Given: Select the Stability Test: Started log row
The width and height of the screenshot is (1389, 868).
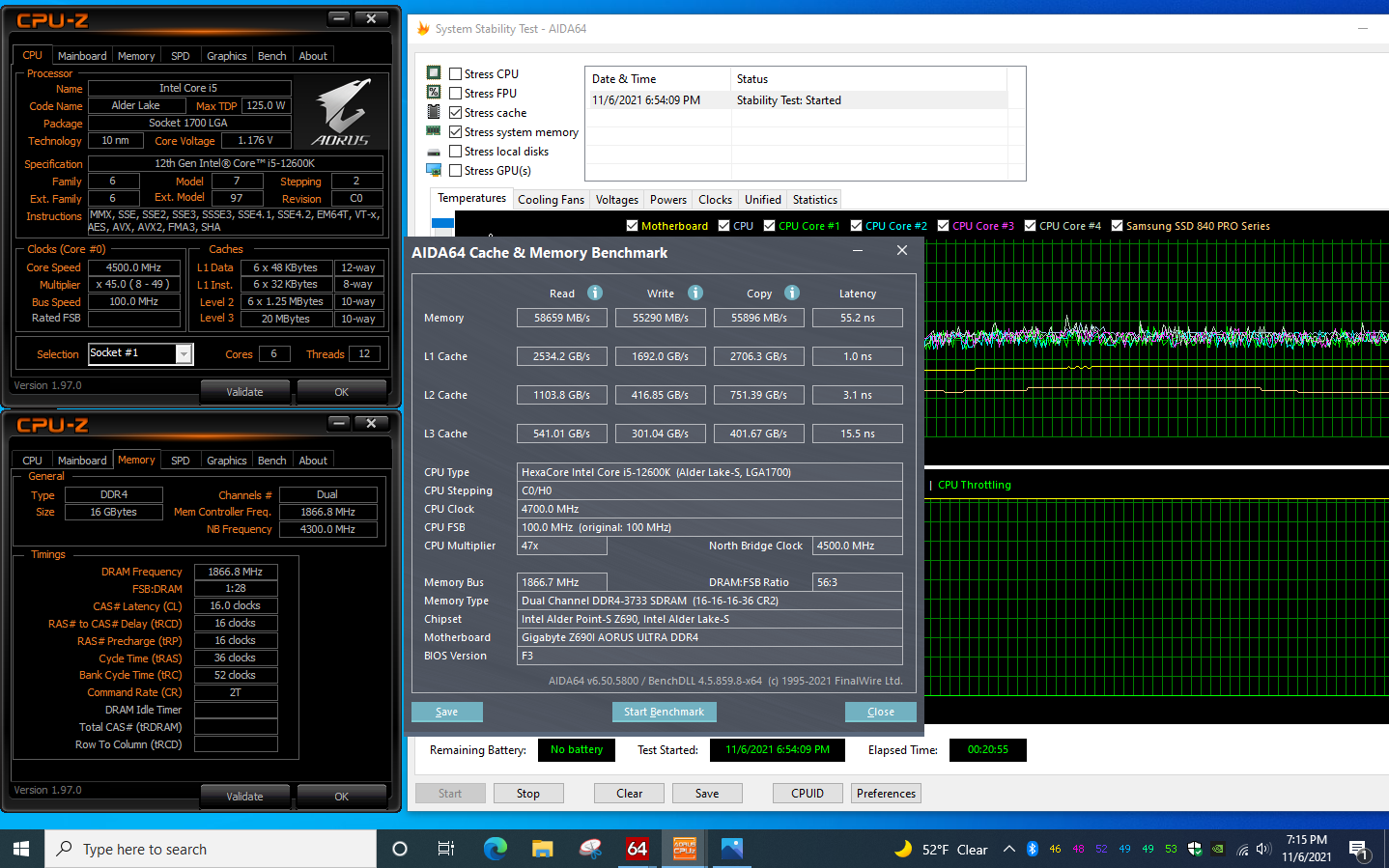Looking at the screenshot, I should pyautogui.click(x=798, y=100).
